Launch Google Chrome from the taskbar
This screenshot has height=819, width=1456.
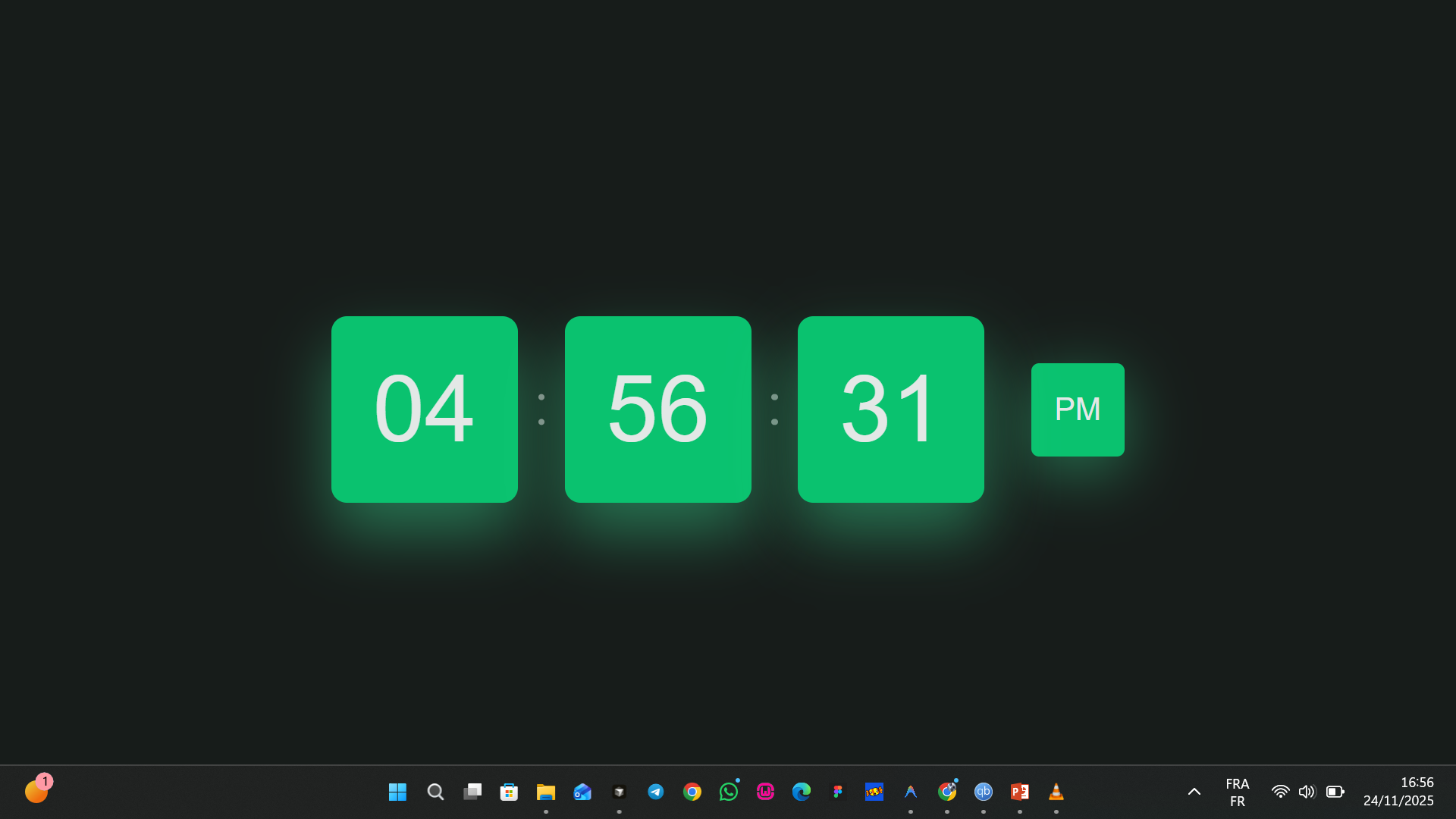pos(691,791)
